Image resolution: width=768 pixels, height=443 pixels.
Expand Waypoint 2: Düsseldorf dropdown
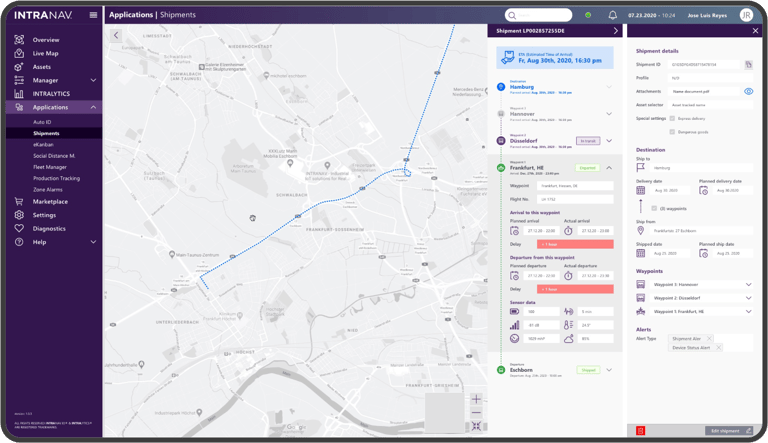click(748, 297)
